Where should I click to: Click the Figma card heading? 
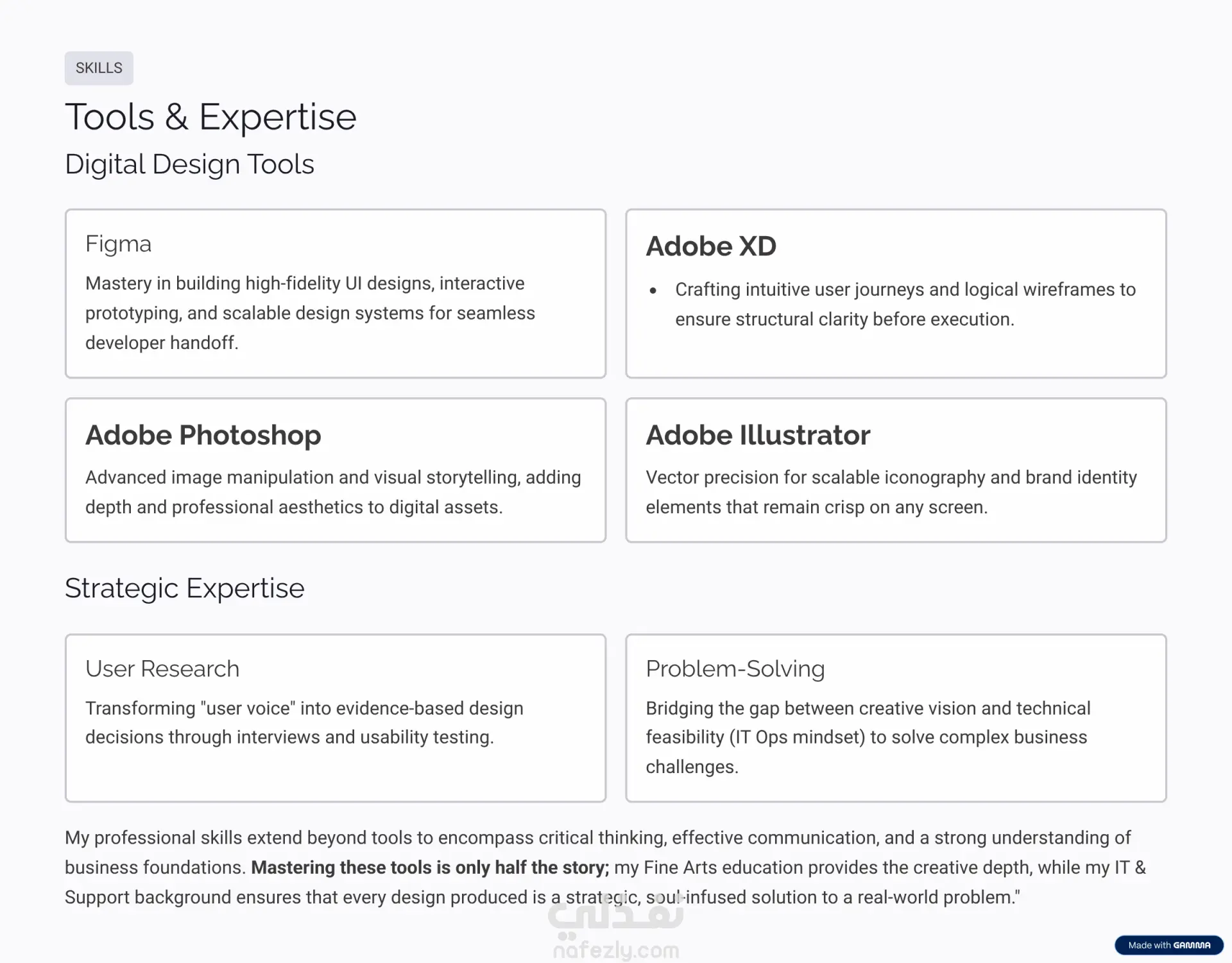click(x=118, y=244)
